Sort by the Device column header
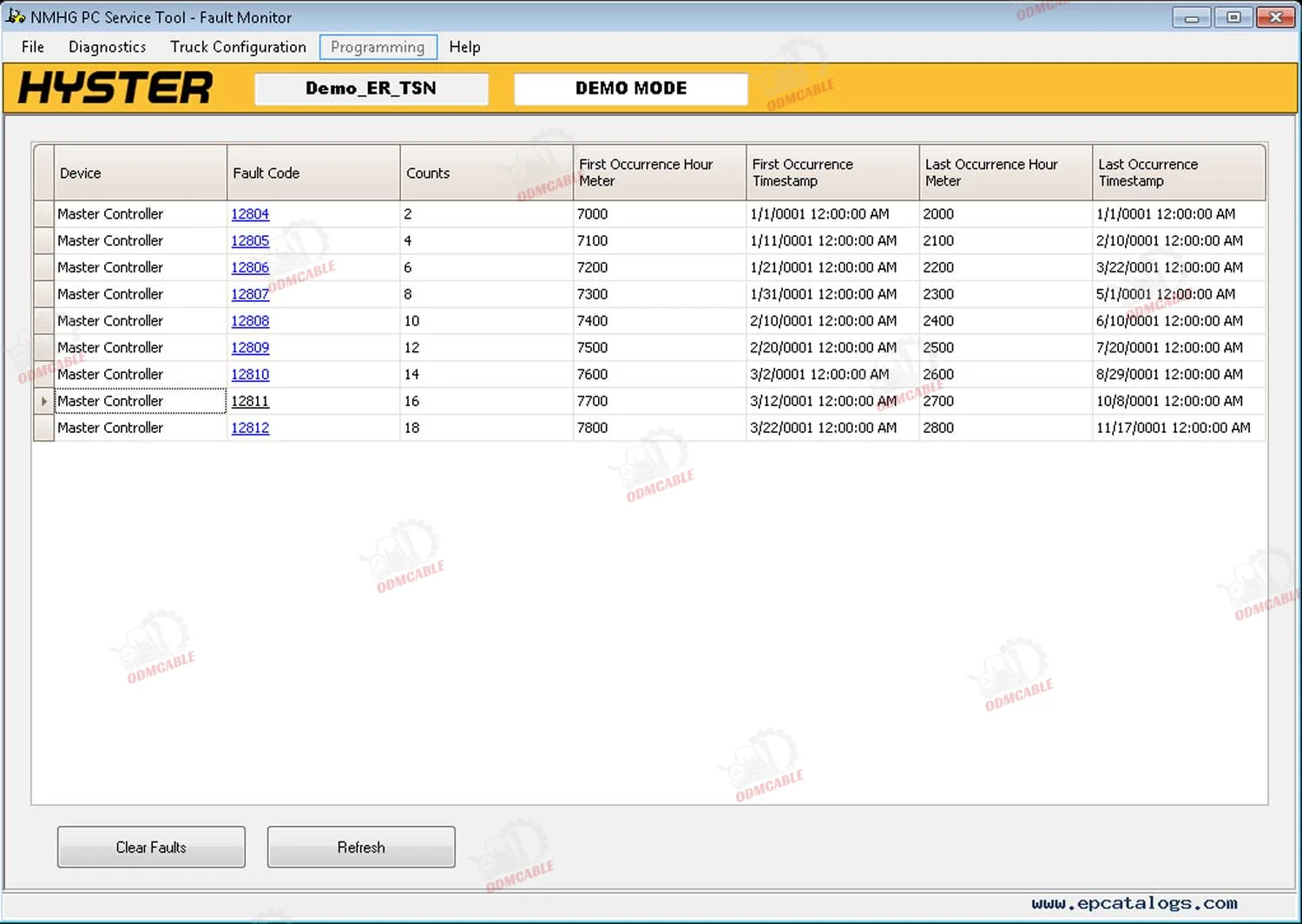Screen dimensions: 1302x924 click(140, 173)
